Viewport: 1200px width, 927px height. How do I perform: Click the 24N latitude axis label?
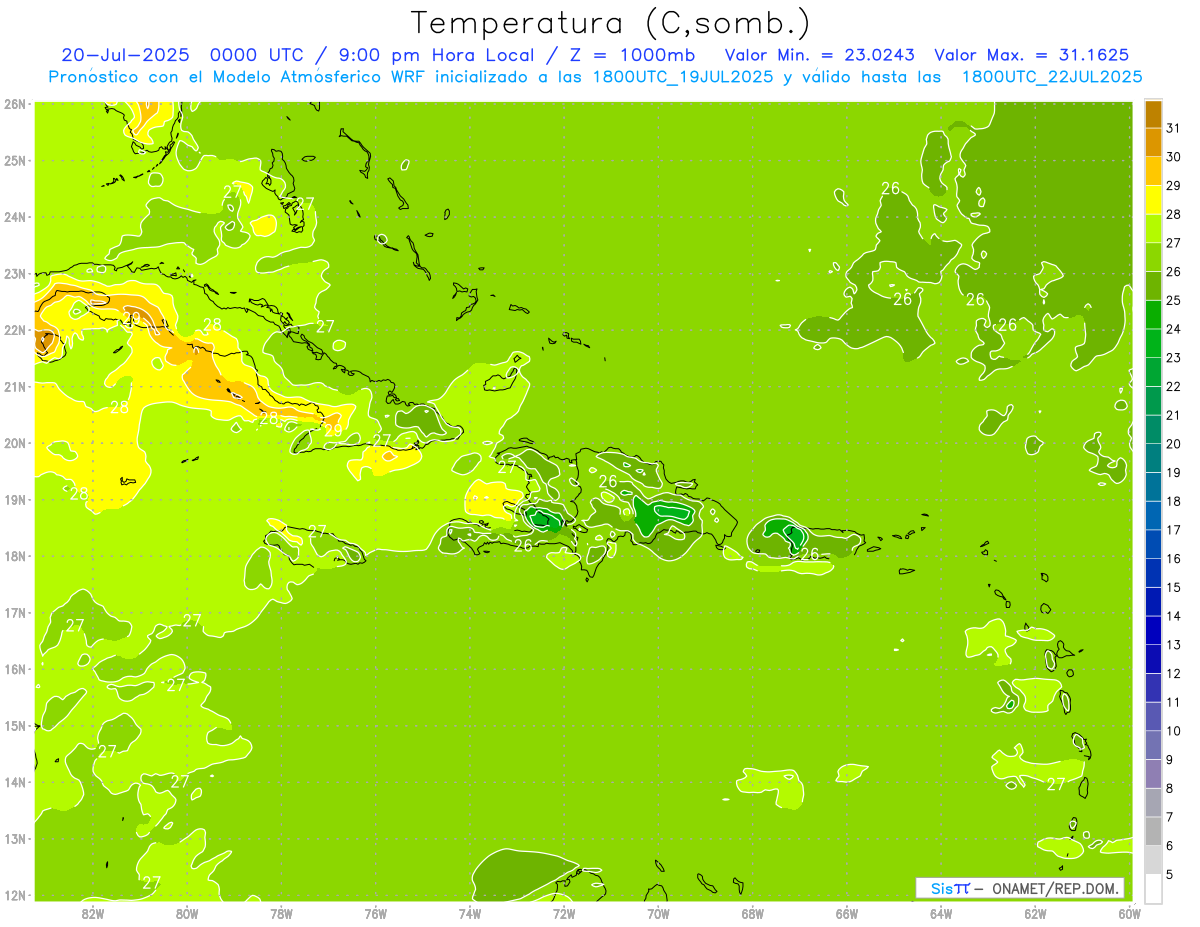click(x=14, y=217)
